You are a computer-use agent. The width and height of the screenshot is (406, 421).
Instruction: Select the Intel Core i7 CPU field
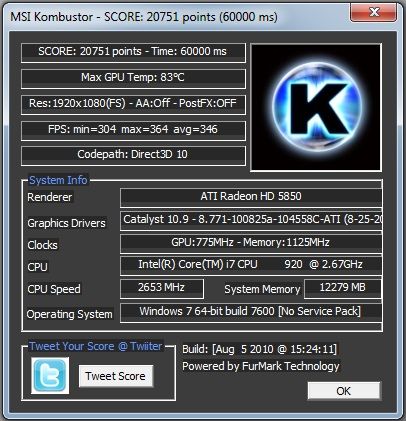[x=251, y=266]
